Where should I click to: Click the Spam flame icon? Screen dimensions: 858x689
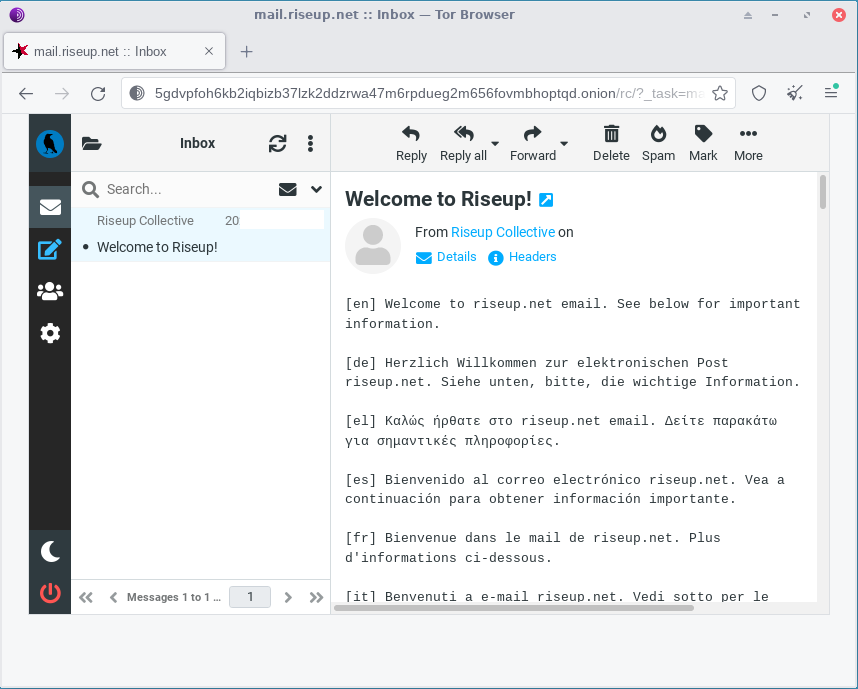point(658,143)
